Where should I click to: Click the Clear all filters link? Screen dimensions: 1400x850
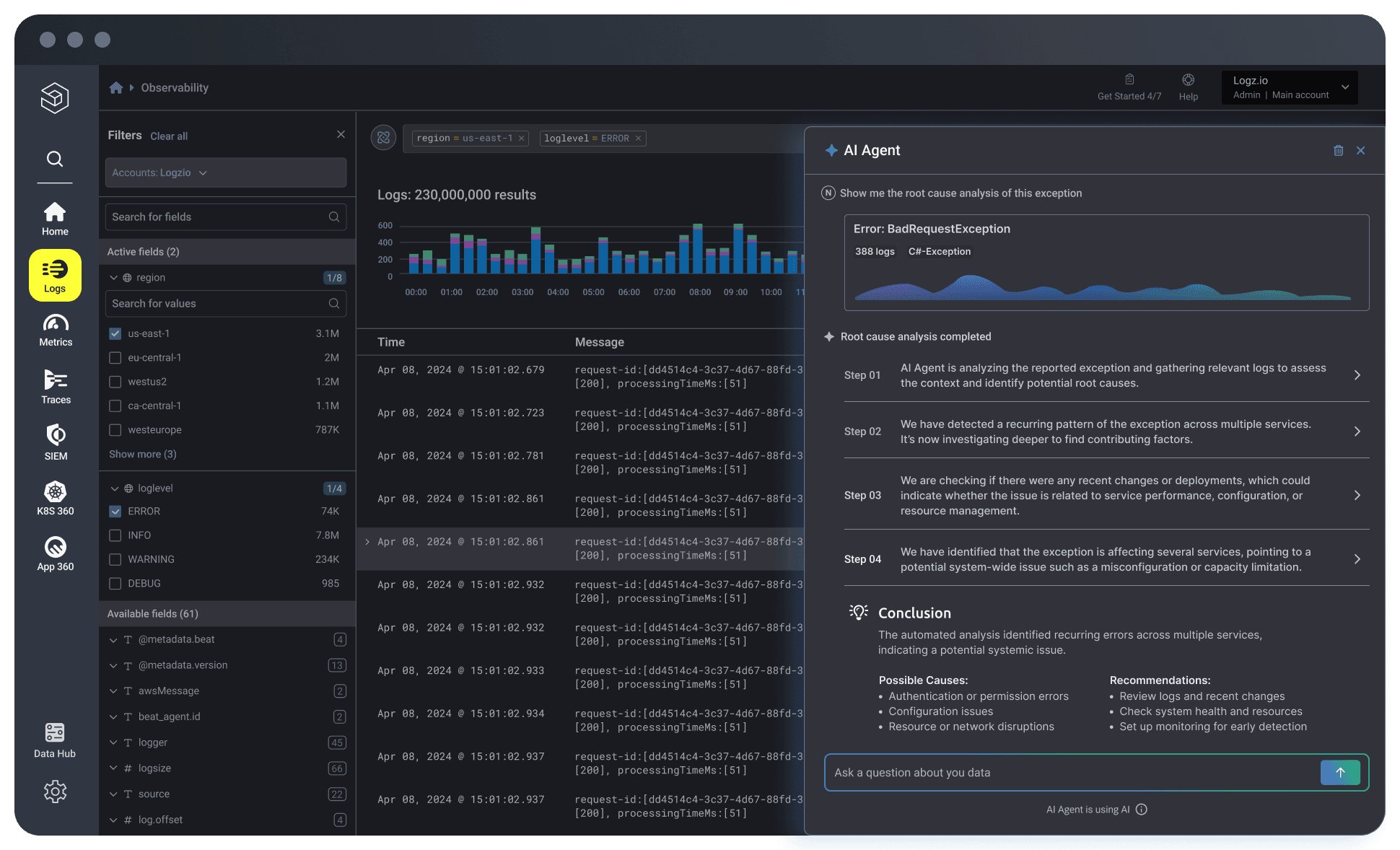click(x=169, y=136)
